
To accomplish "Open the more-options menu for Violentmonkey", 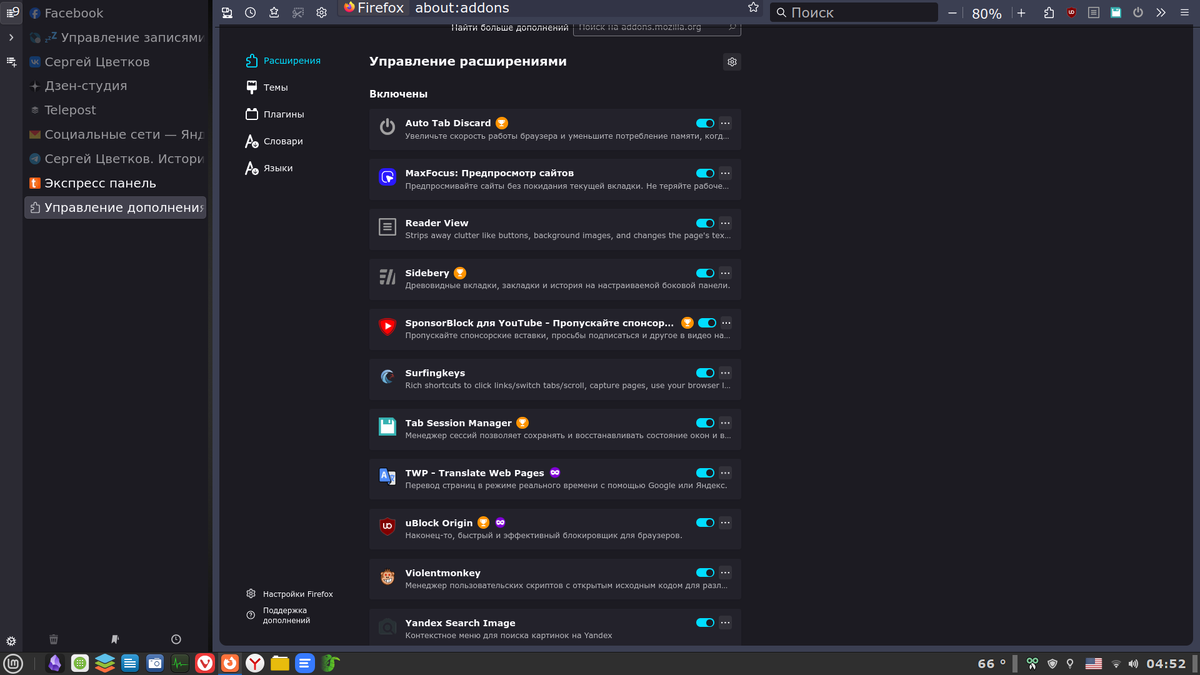I will click(x=726, y=573).
